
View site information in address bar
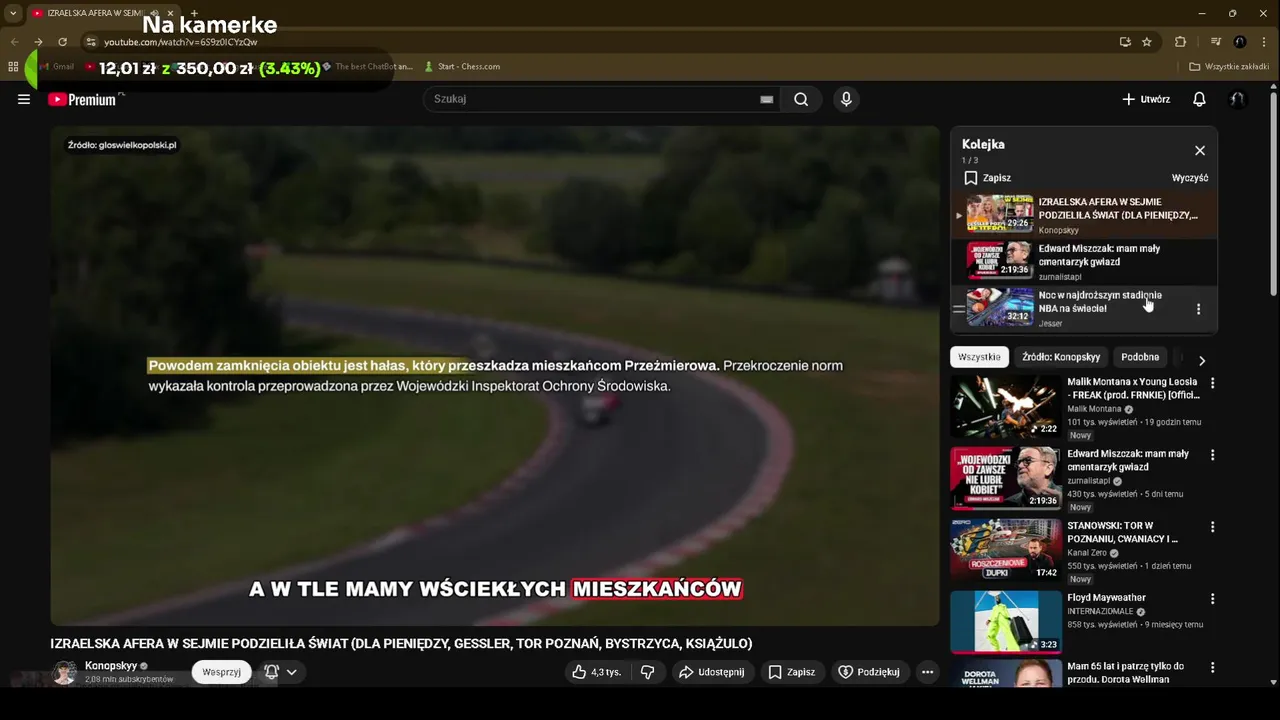point(91,42)
